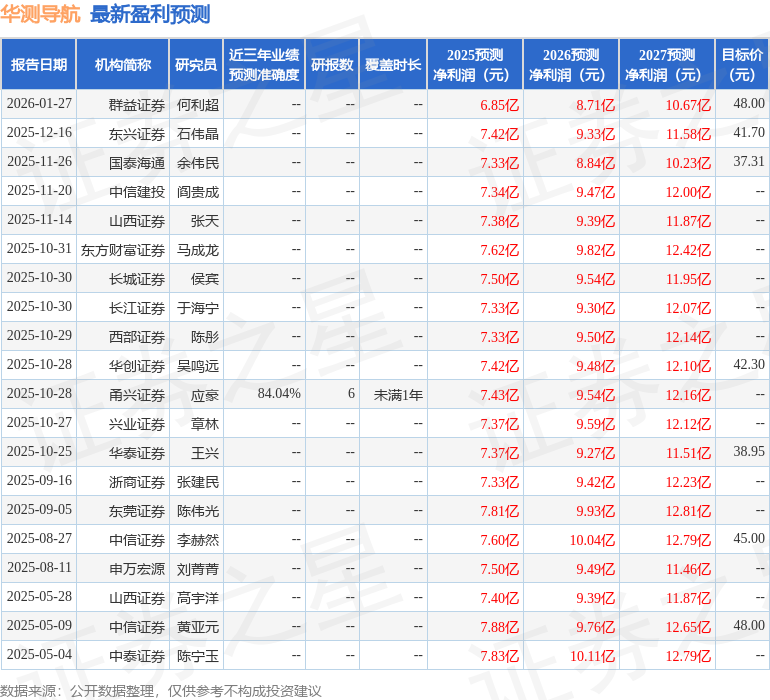Click the 机构简称 column header
Viewport: 770px width, 700px height.
click(x=123, y=65)
